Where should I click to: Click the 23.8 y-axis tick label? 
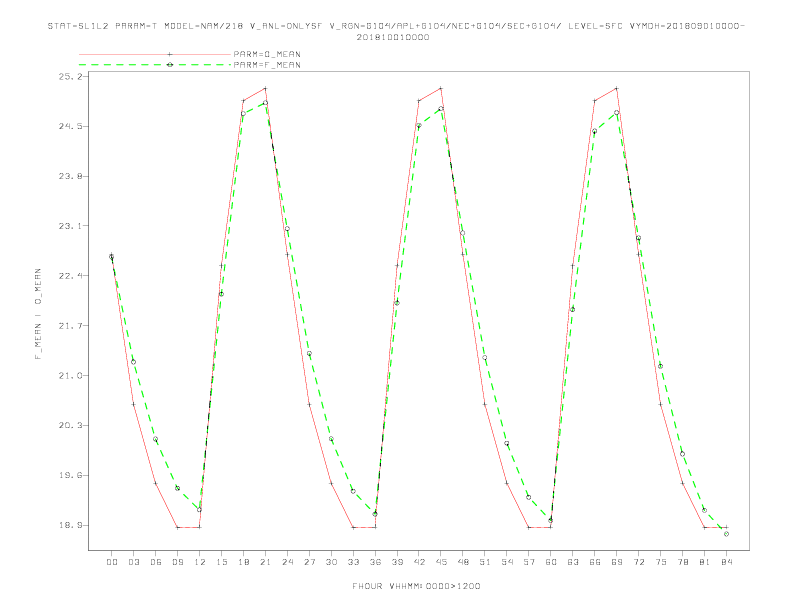pos(70,176)
